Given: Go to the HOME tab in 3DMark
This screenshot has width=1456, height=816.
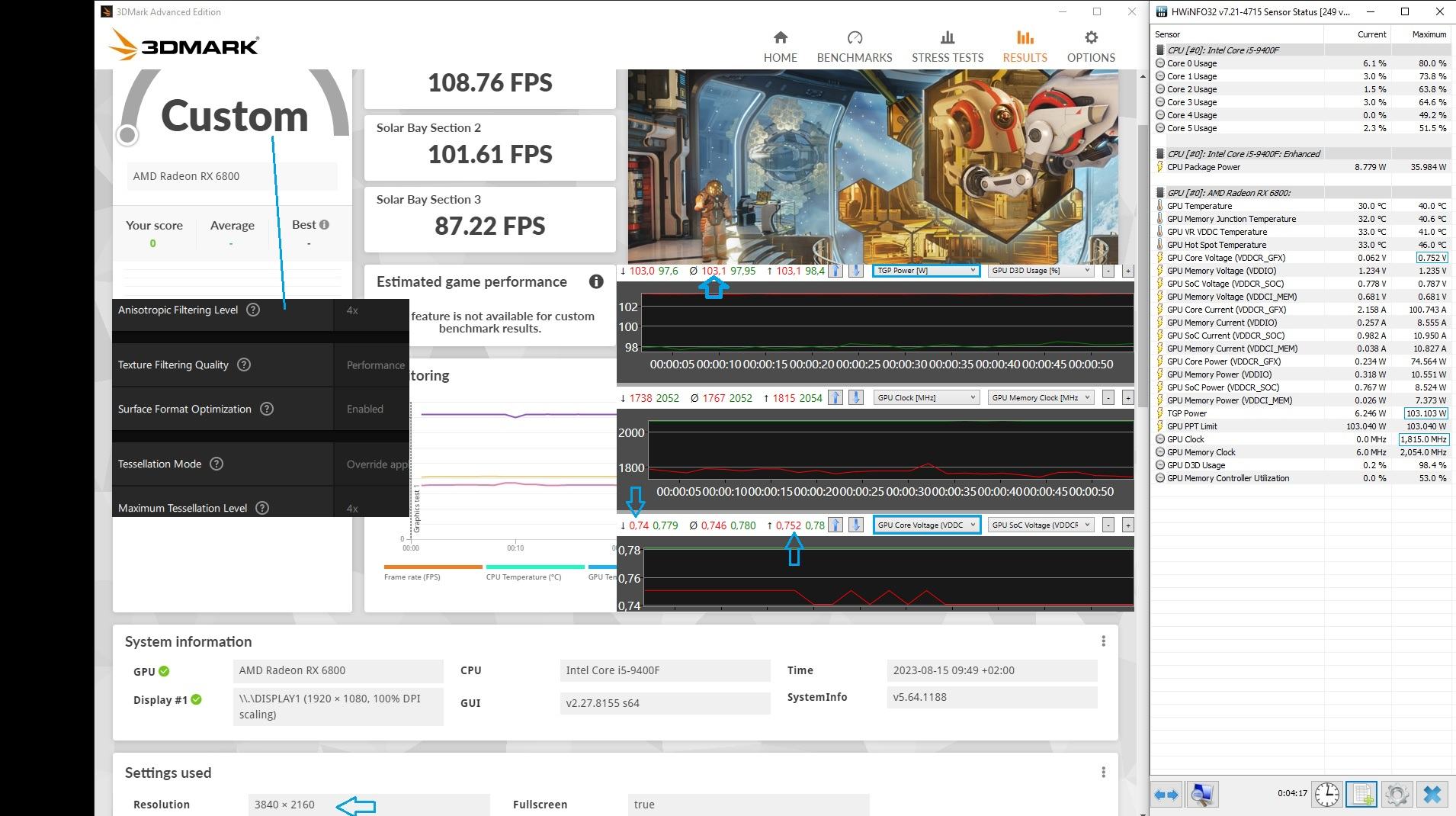Looking at the screenshot, I should [x=780, y=47].
